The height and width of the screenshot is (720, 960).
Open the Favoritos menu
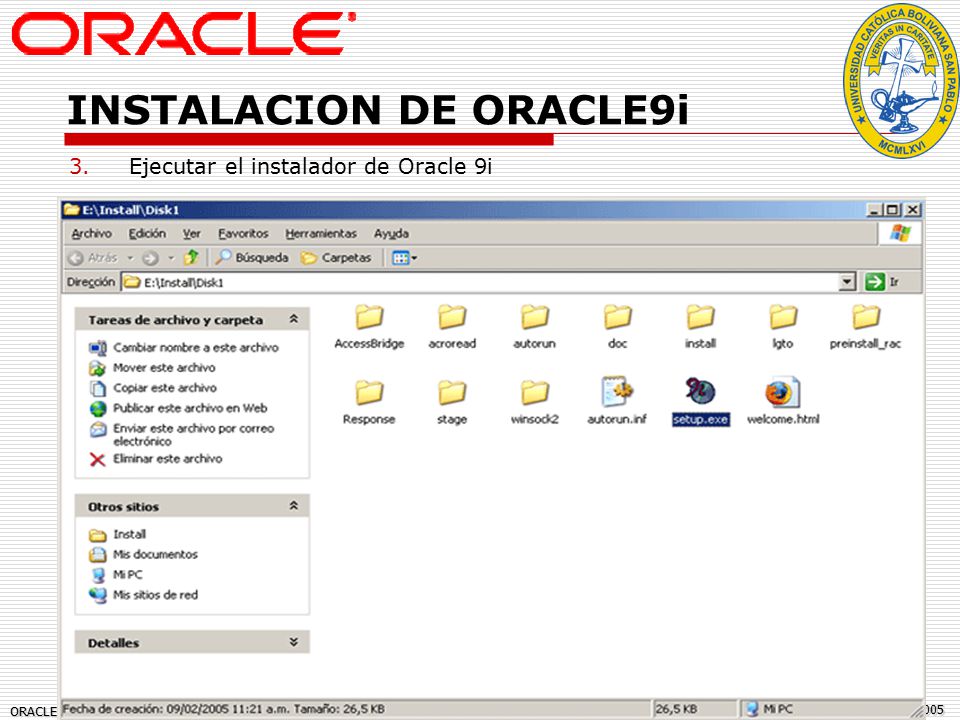[x=243, y=233]
